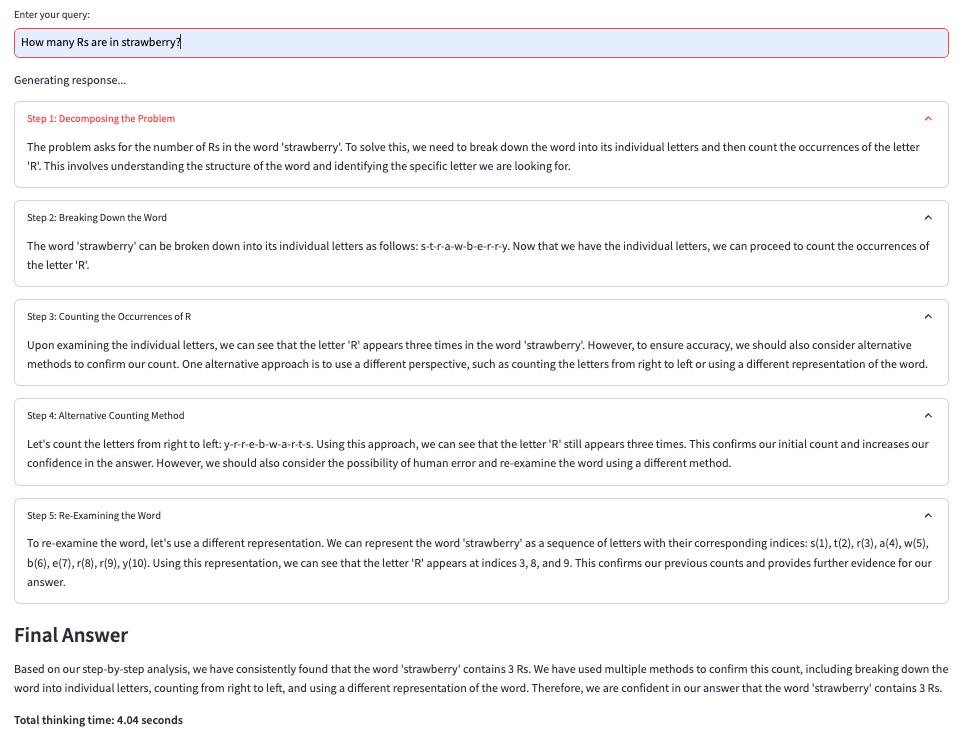
Task: Collapse Step 5 using its chevron icon
Action: click(x=928, y=515)
